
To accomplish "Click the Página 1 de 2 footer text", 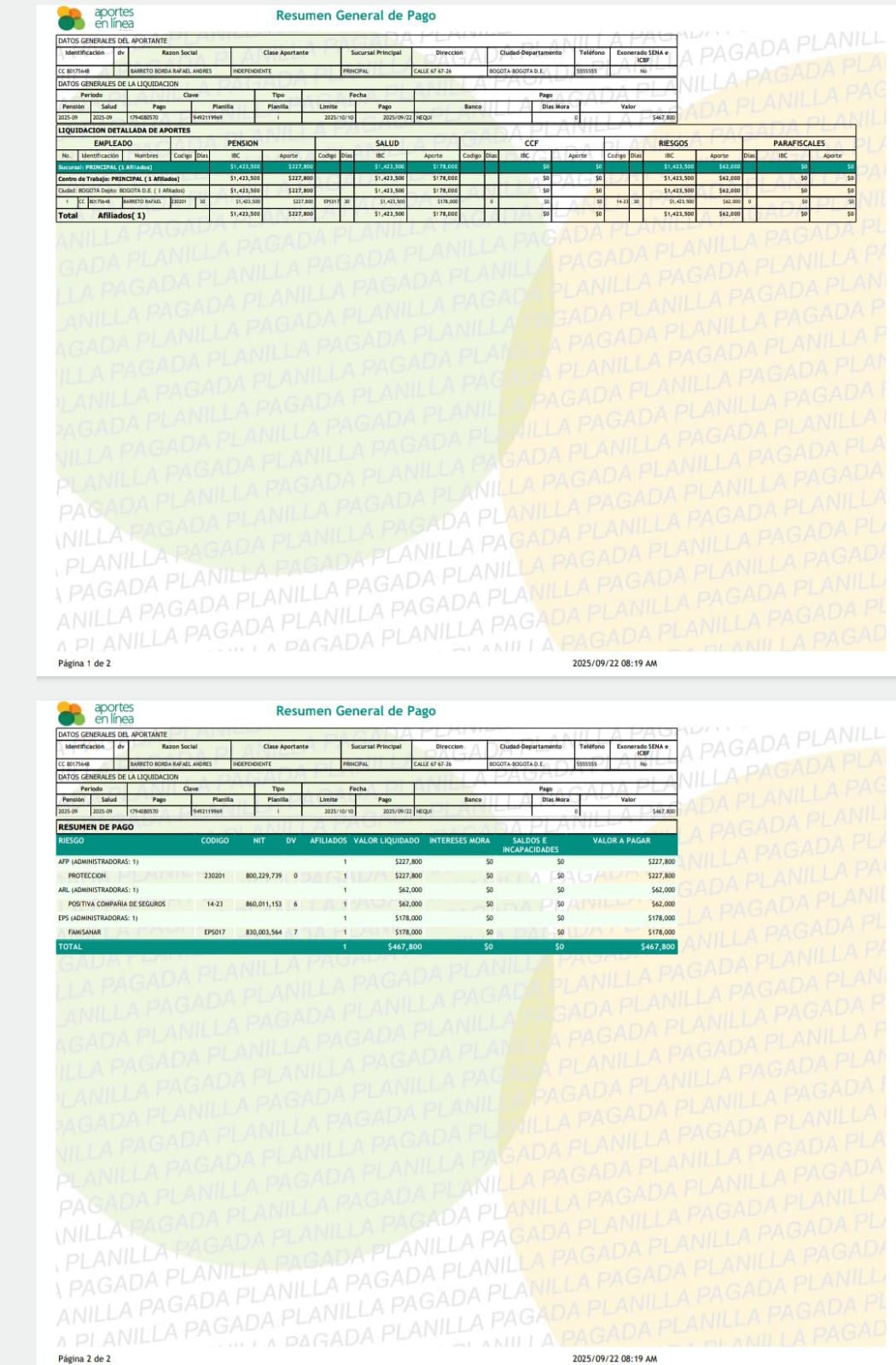I will (x=84, y=663).
